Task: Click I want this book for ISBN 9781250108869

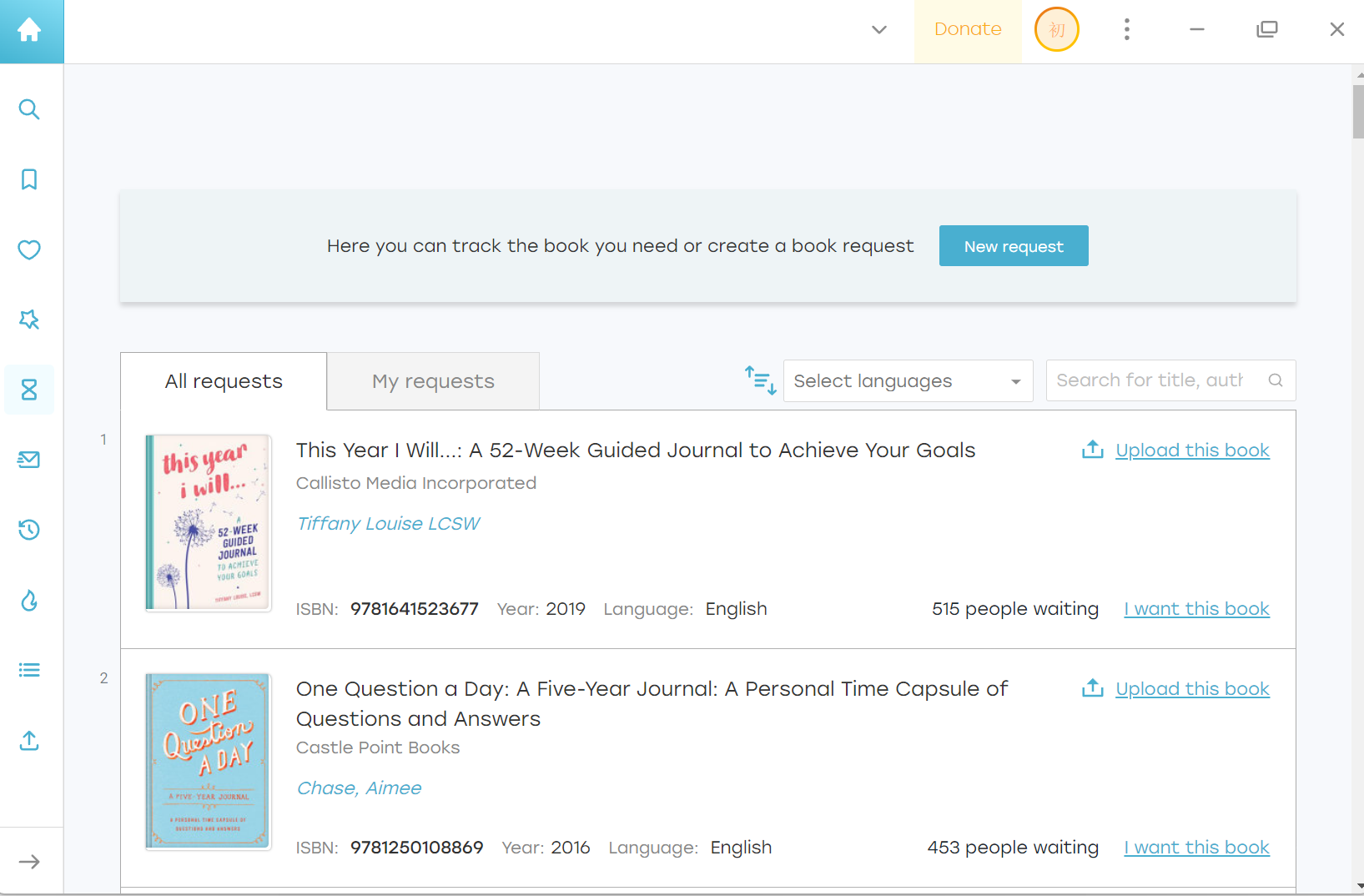Action: (x=1197, y=848)
